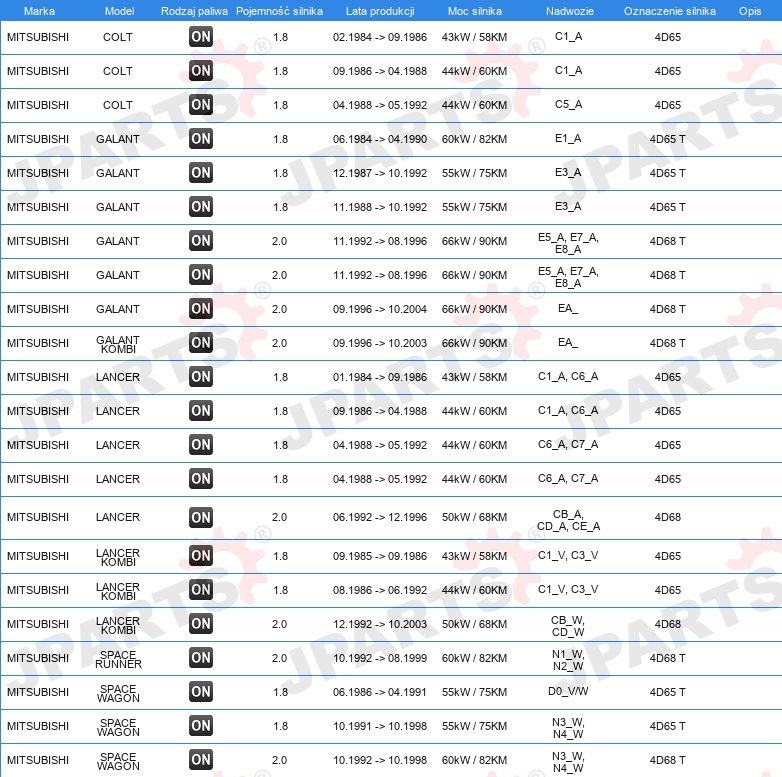Select engine code 4D68 T in GALANT KOMBI row
Screen dimensions: 782x777
(667, 343)
